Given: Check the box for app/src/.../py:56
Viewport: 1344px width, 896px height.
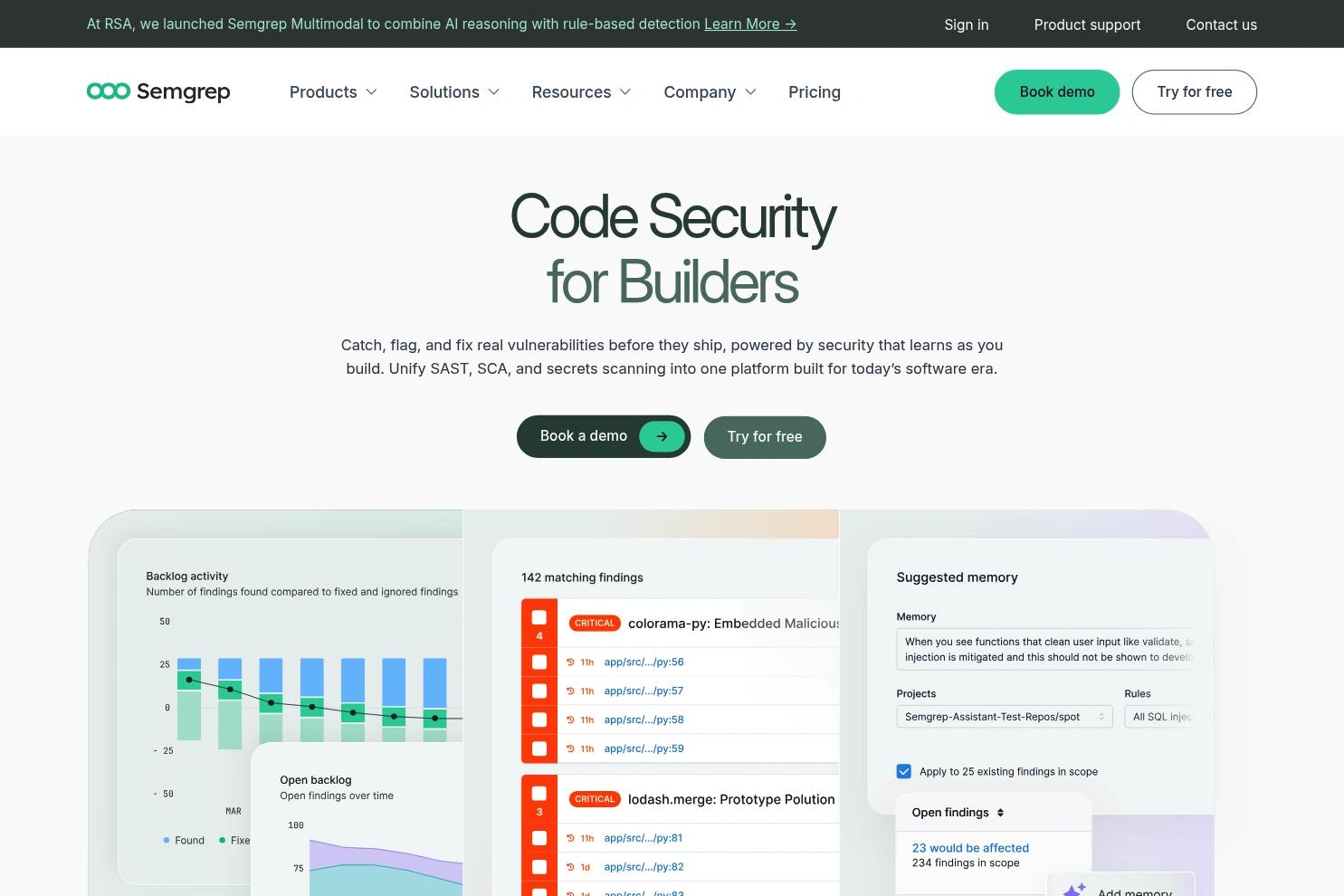Looking at the screenshot, I should (x=539, y=662).
